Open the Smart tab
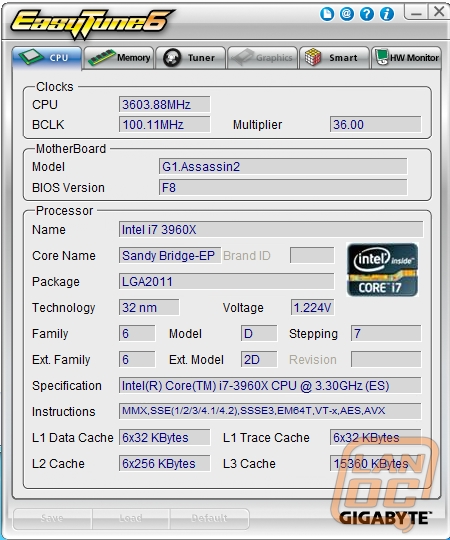 (x=334, y=58)
